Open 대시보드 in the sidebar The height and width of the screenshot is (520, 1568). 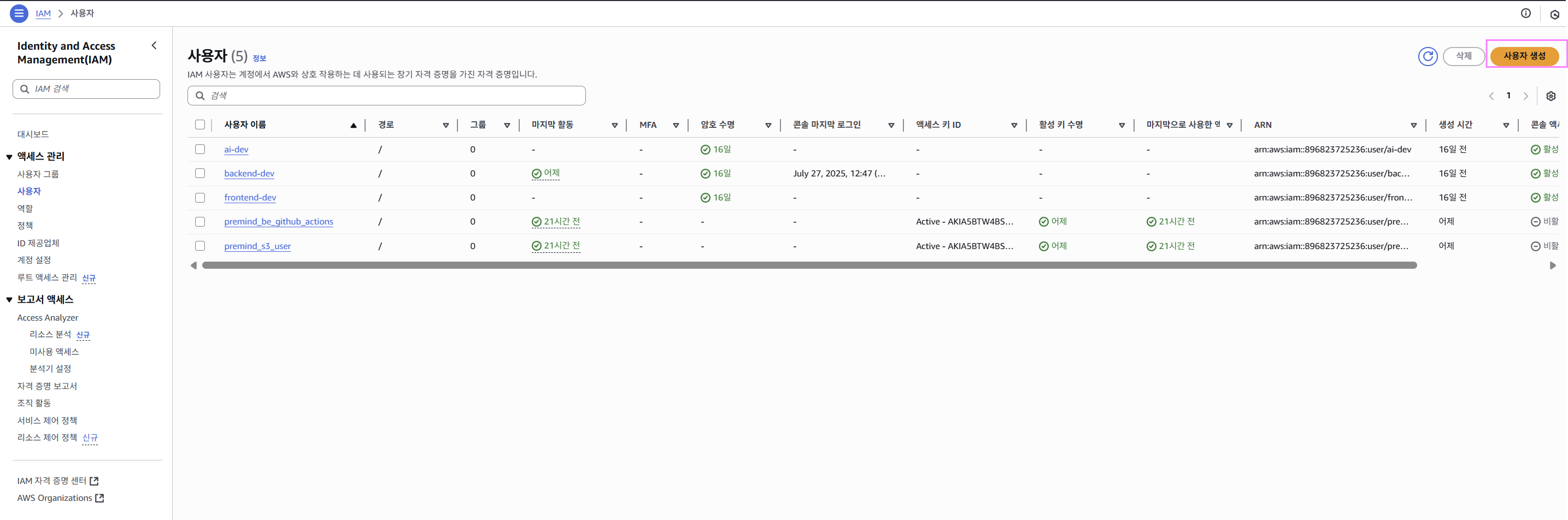[x=33, y=134]
